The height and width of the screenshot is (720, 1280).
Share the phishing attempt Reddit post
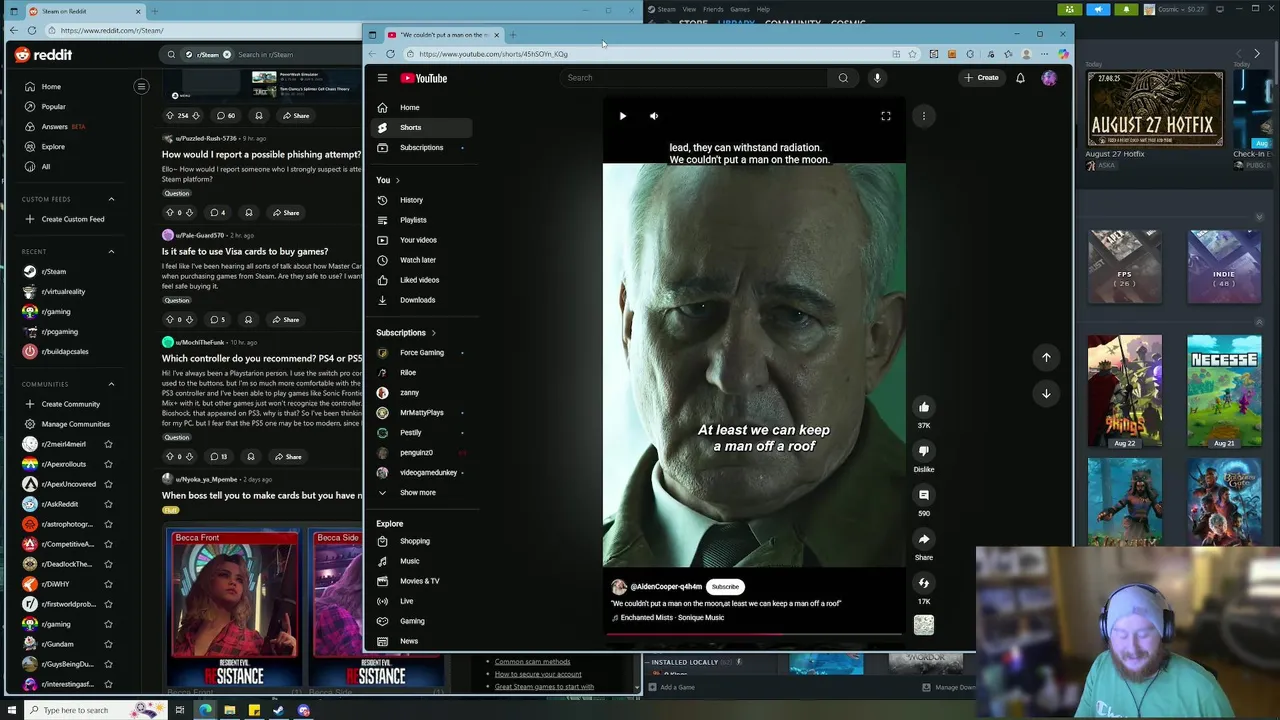tap(285, 213)
